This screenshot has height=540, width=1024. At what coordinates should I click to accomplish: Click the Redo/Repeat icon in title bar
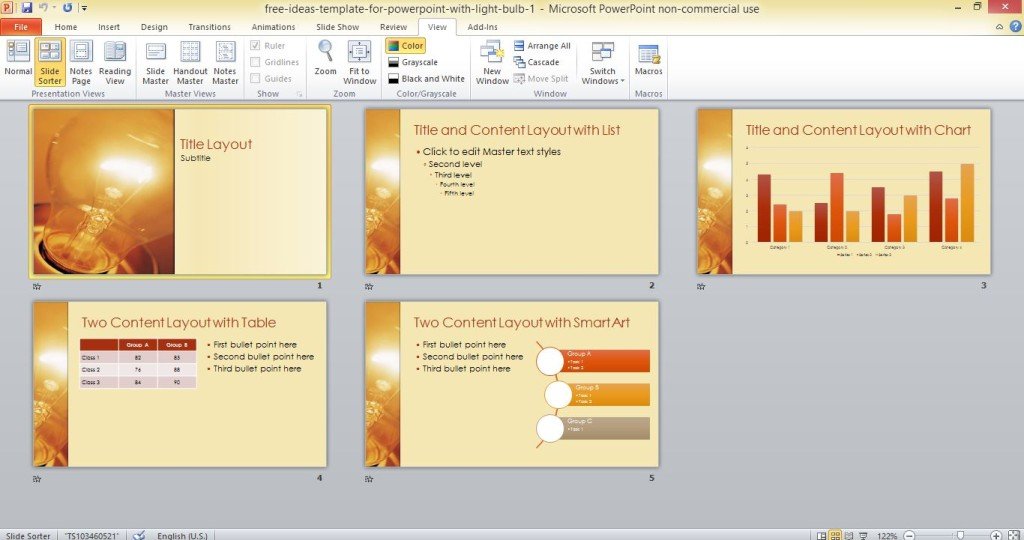pyautogui.click(x=67, y=8)
